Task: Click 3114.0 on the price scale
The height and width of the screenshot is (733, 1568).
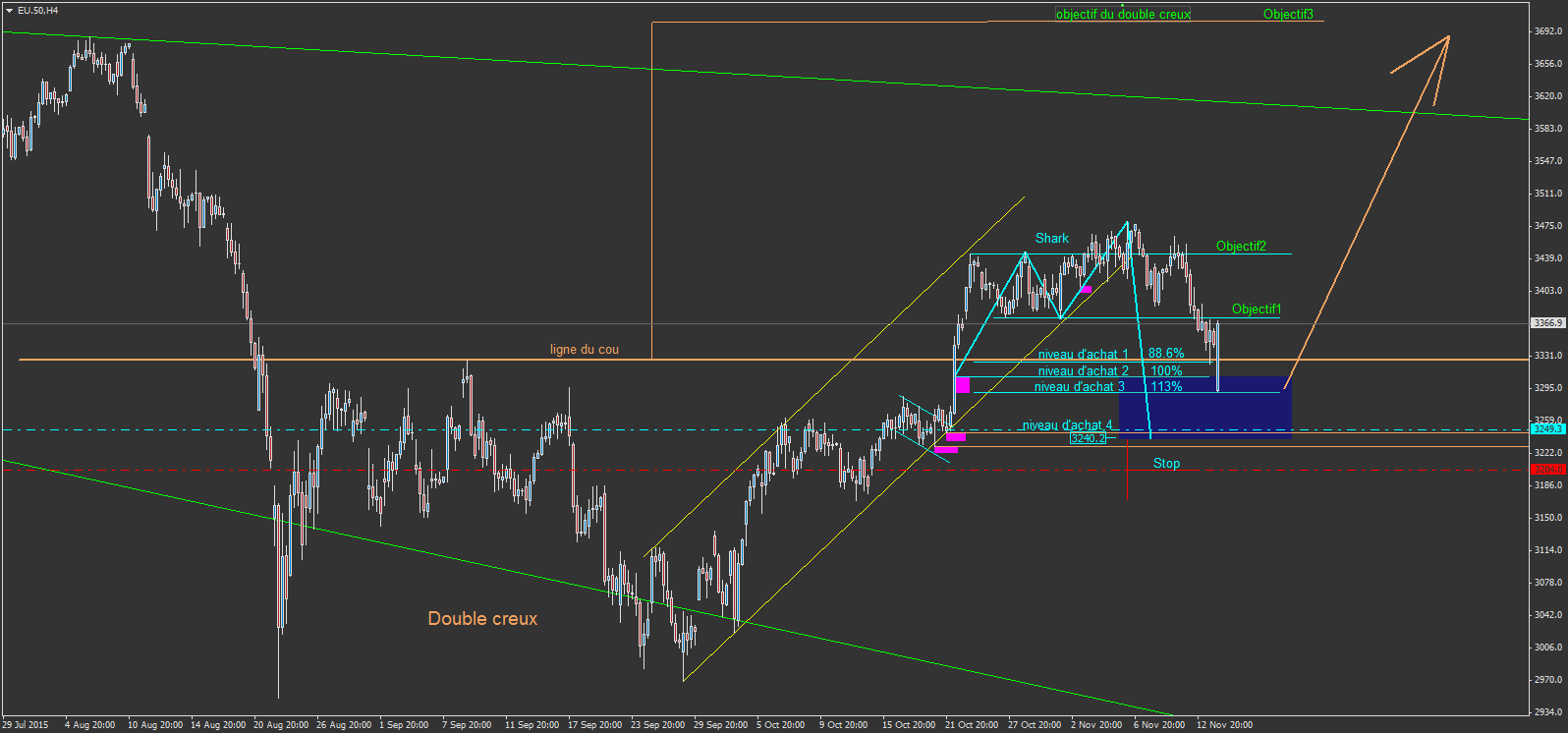Action: pyautogui.click(x=1548, y=550)
